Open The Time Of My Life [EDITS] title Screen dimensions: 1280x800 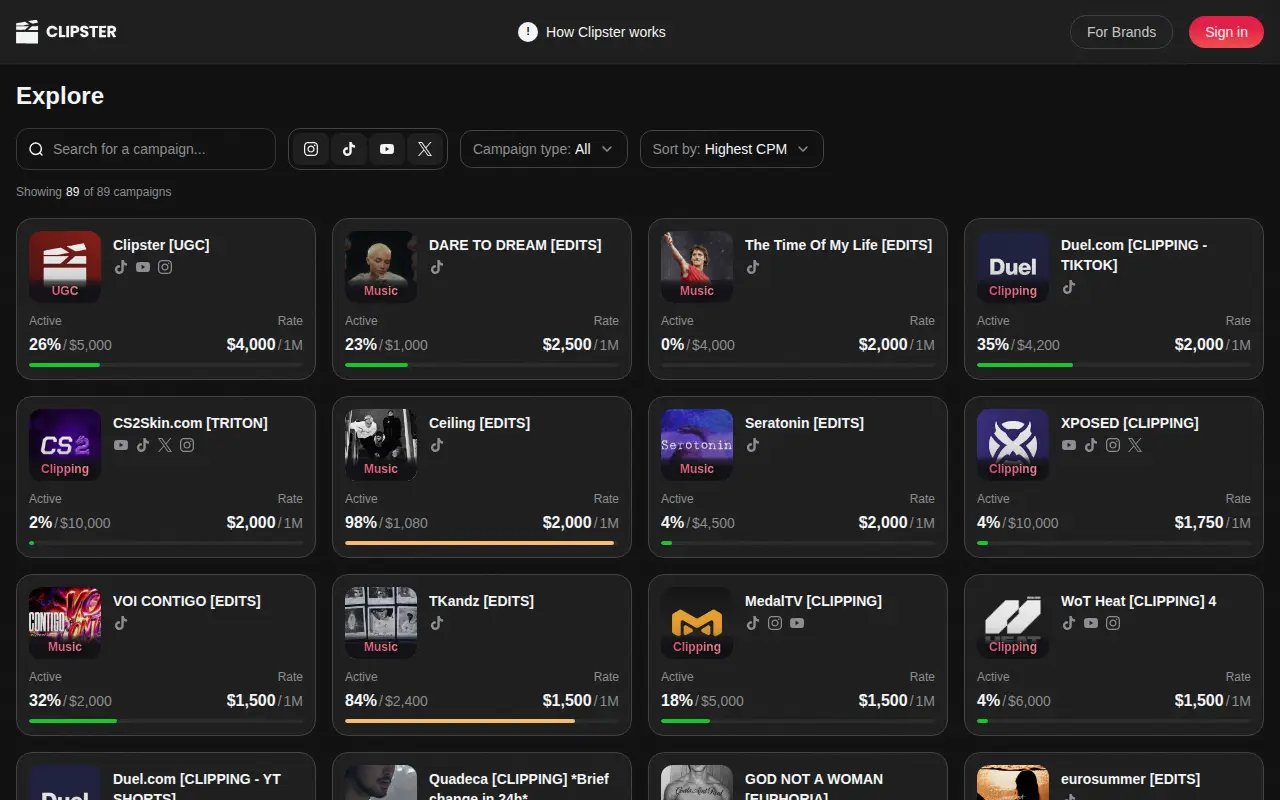[838, 245]
